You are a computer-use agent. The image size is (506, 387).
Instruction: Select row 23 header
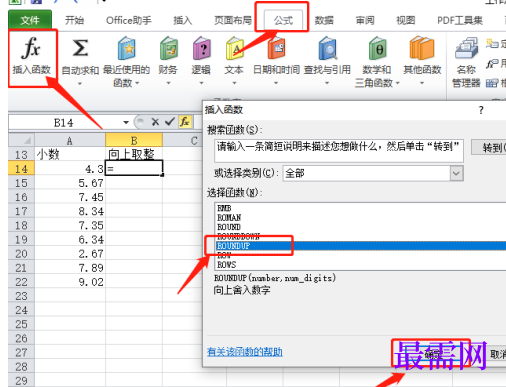click(x=21, y=296)
